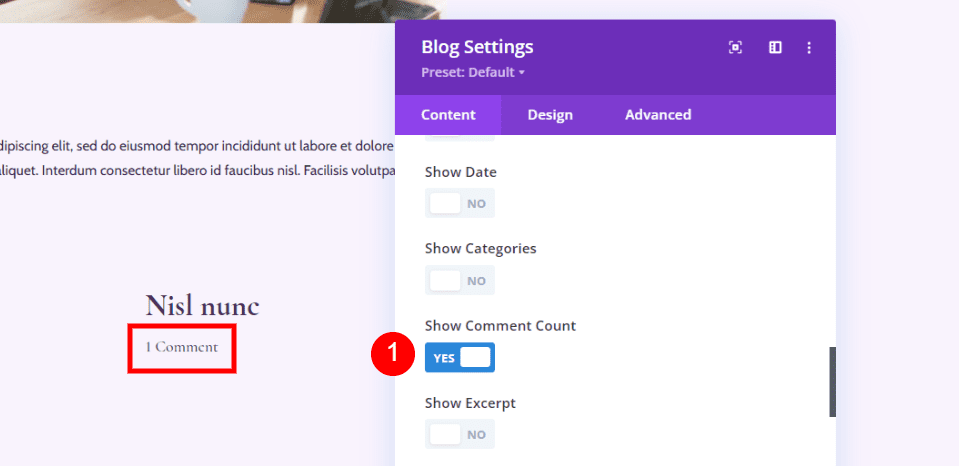The height and width of the screenshot is (466, 959).
Task: Switch to the Content tab
Action: tap(448, 115)
